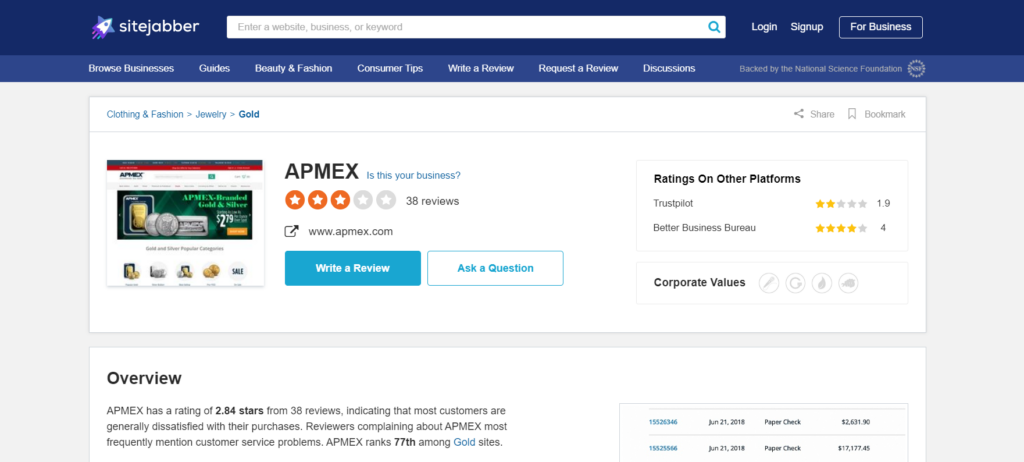Click the For Business button
Screen dimensions: 1024x462
tap(880, 27)
